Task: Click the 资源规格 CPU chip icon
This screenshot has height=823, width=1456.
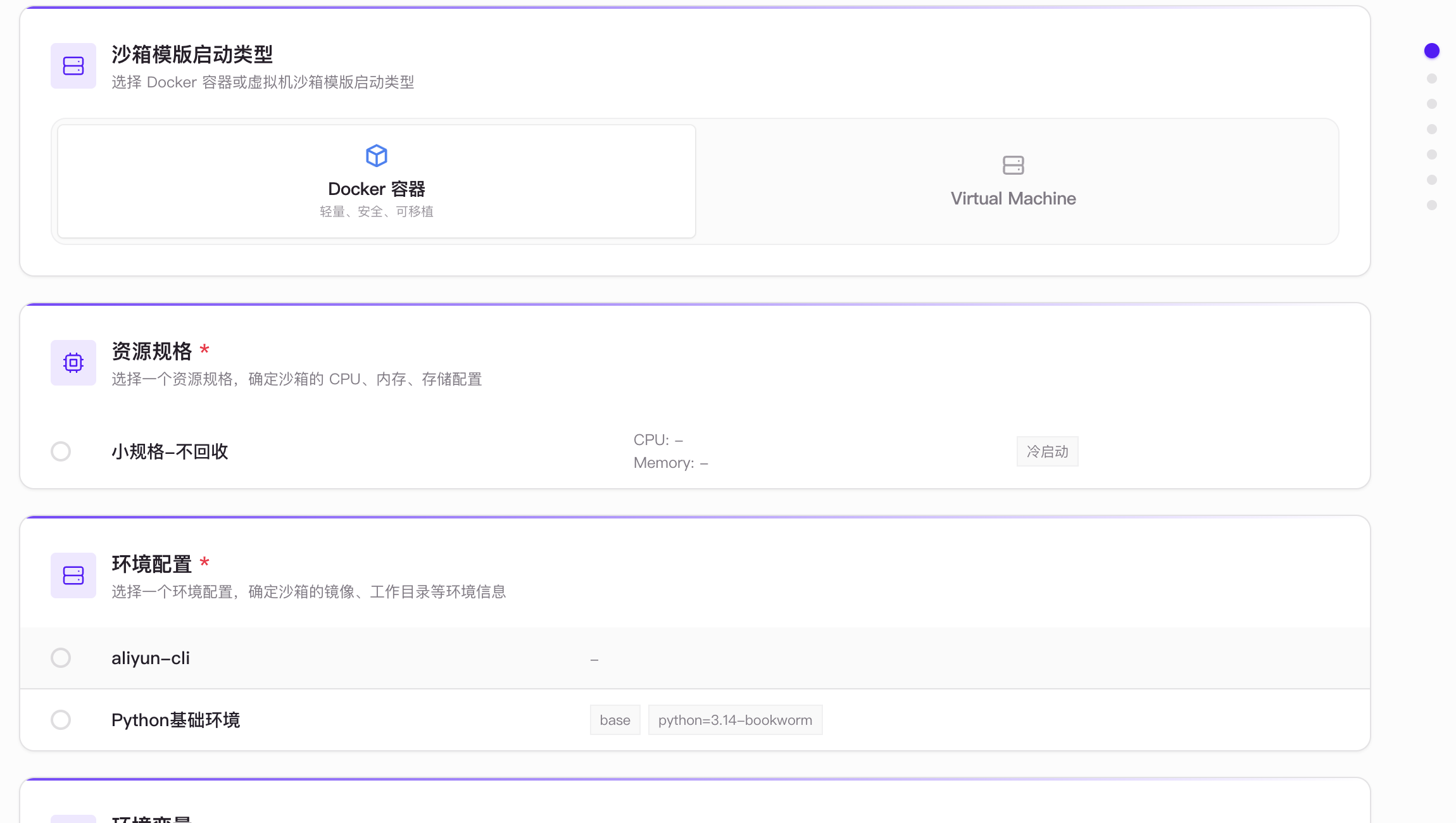Action: 73,363
